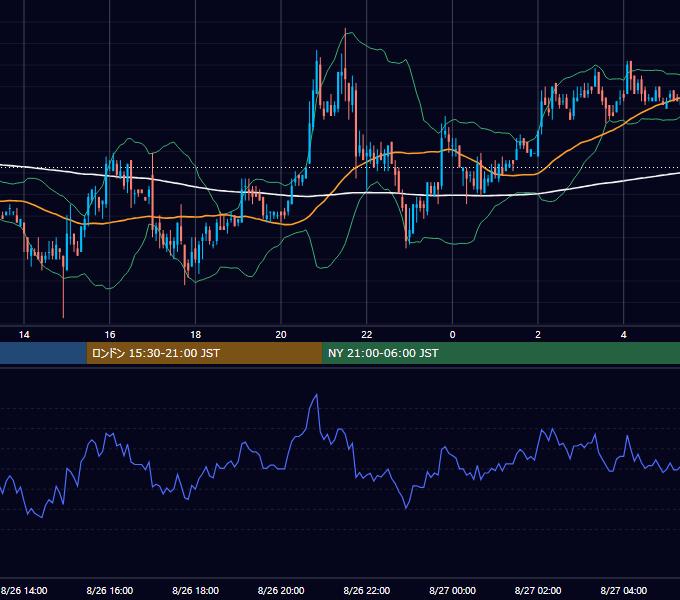This screenshot has height=600, width=680.
Task: Click the blue session bar before London
Action: pyautogui.click(x=43, y=353)
